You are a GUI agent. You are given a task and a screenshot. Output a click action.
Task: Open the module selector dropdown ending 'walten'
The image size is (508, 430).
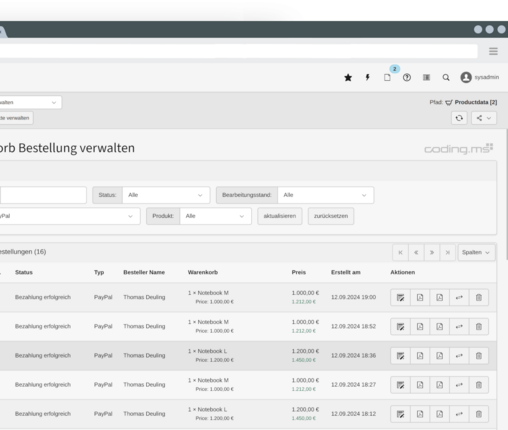[x=30, y=102]
